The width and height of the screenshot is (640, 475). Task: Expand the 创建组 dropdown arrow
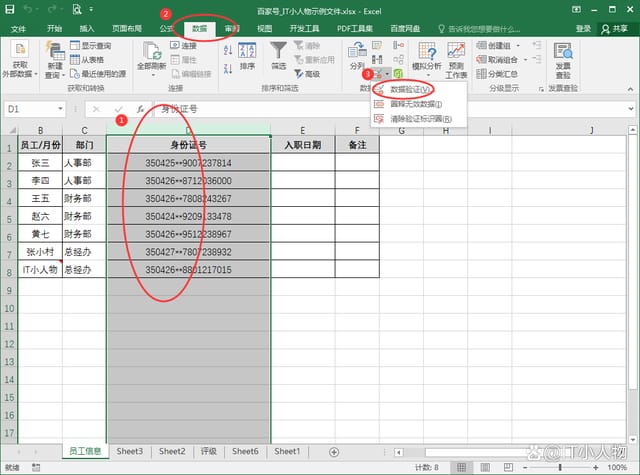point(518,45)
